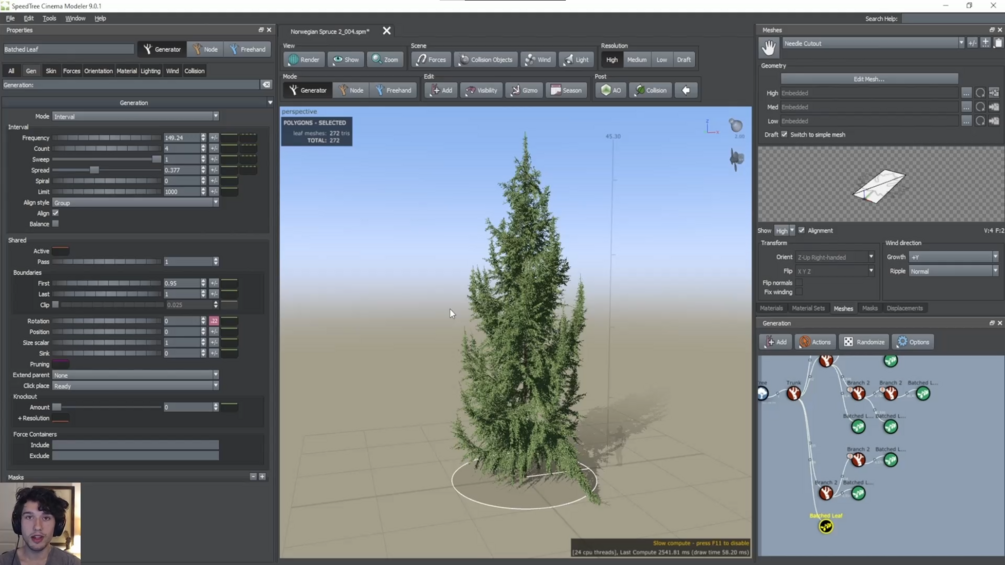1005x565 pixels.
Task: Click the Gizmo edit tool
Action: coord(524,90)
